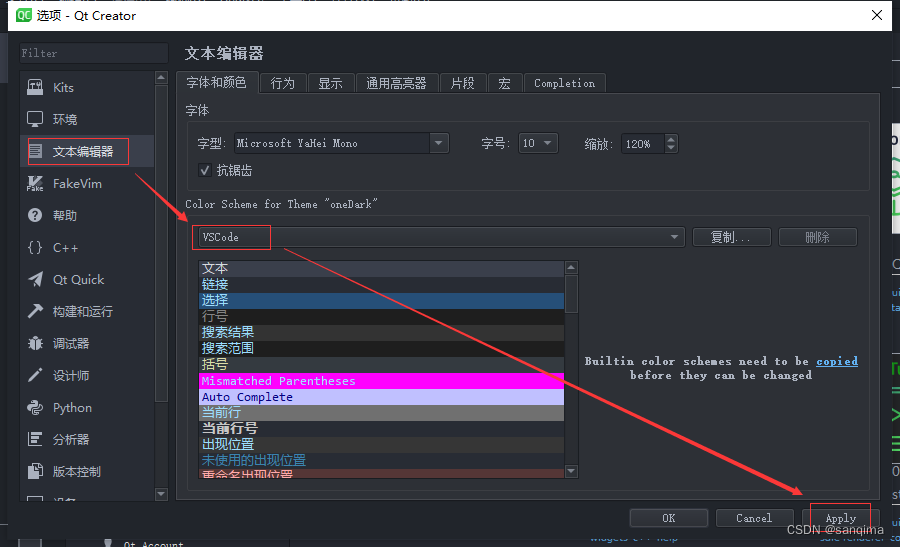Viewport: 900px width, 547px height.
Task: Select the 分析器 icon
Action: 35,439
